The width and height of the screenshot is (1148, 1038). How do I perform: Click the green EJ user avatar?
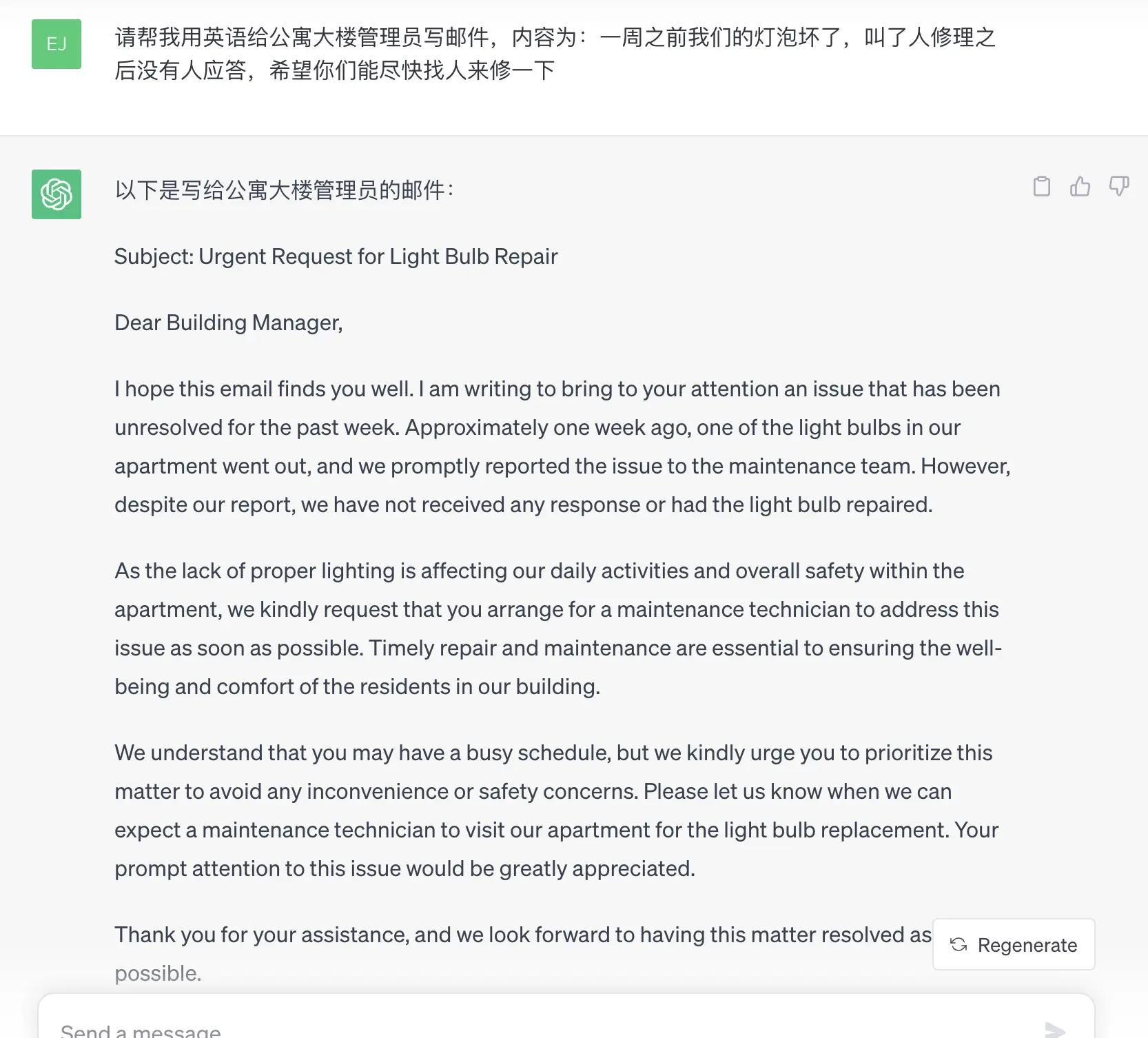click(57, 44)
